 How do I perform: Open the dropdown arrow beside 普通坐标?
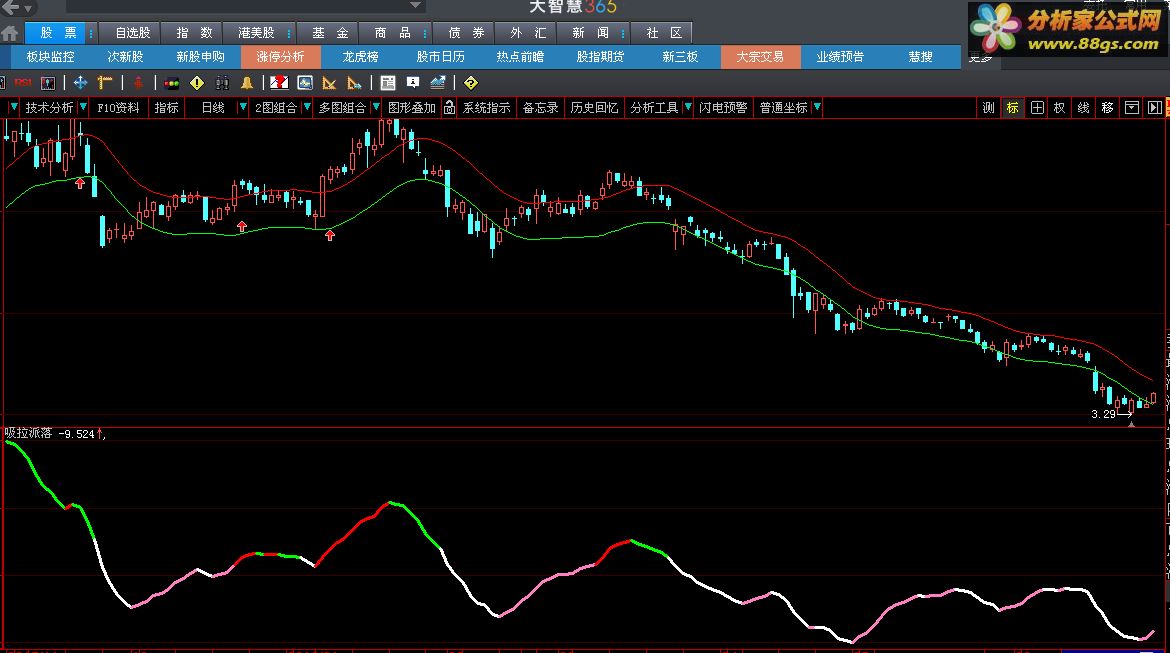point(817,107)
